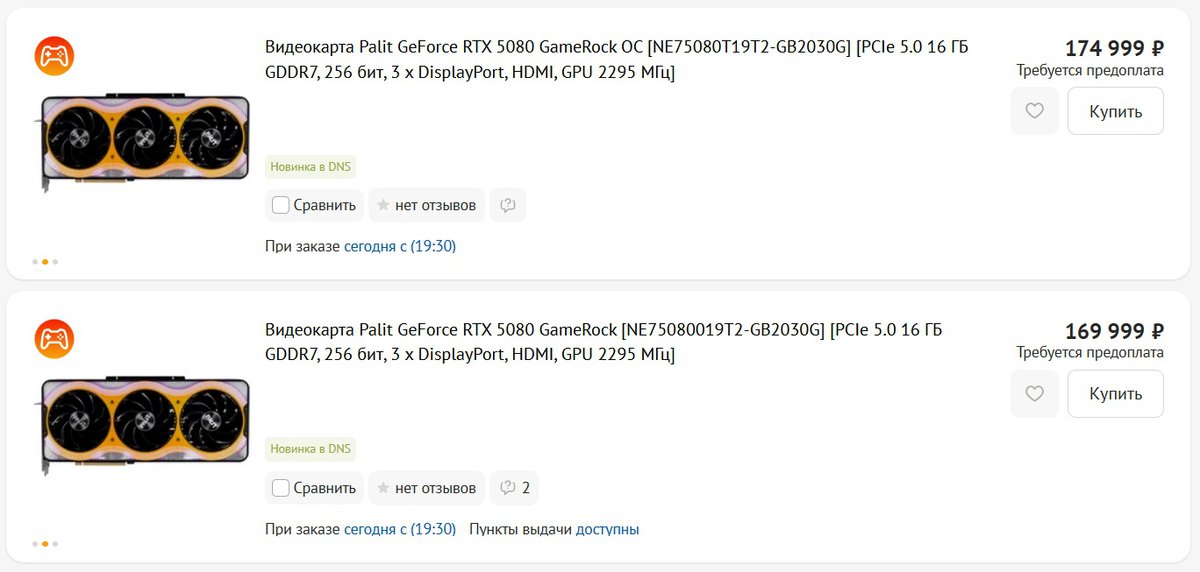Viewport: 1200px width, 572px height.
Task: Check 'Сравнить' for GameRock OC card
Action: 281,205
